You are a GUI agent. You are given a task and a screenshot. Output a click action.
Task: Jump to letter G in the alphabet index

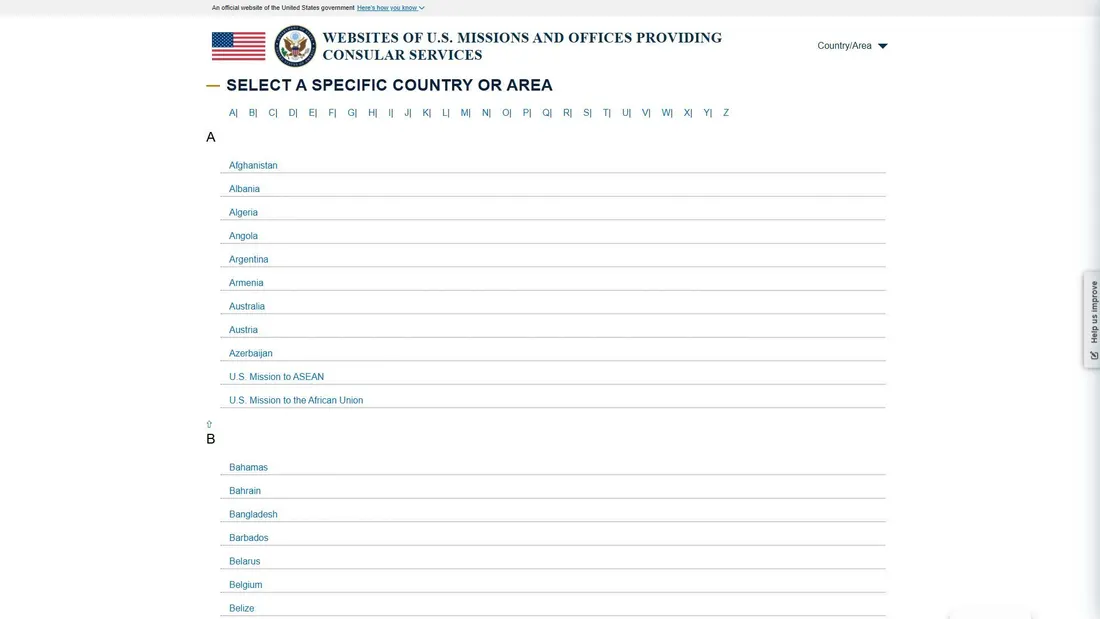352,112
